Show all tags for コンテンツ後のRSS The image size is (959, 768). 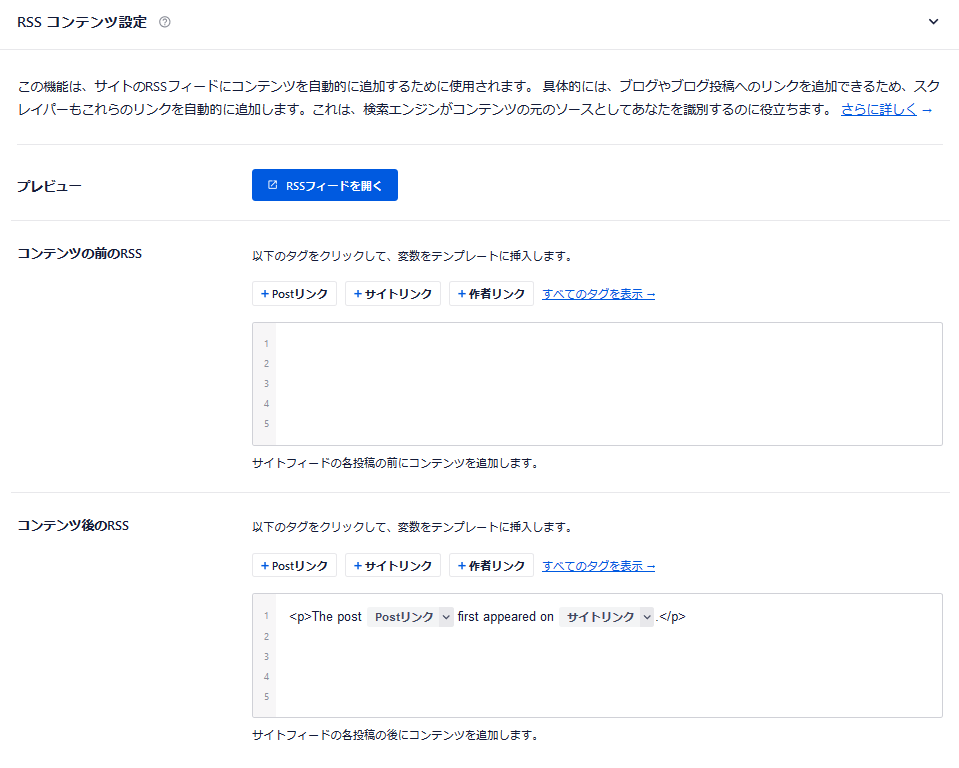(x=598, y=566)
